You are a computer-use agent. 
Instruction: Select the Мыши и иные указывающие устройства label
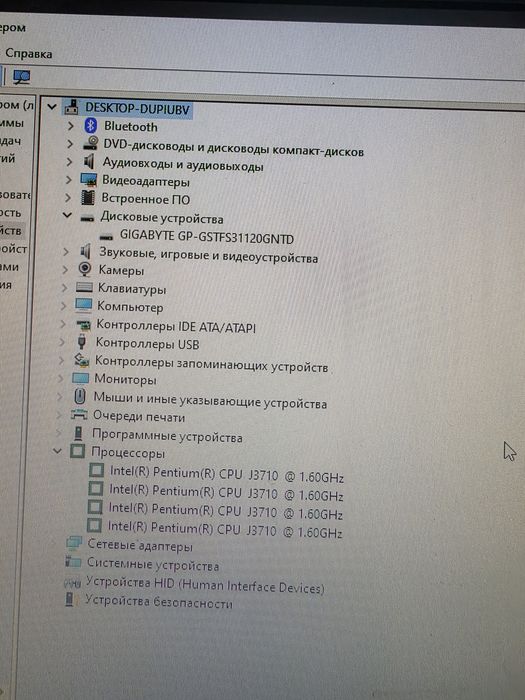(210, 400)
